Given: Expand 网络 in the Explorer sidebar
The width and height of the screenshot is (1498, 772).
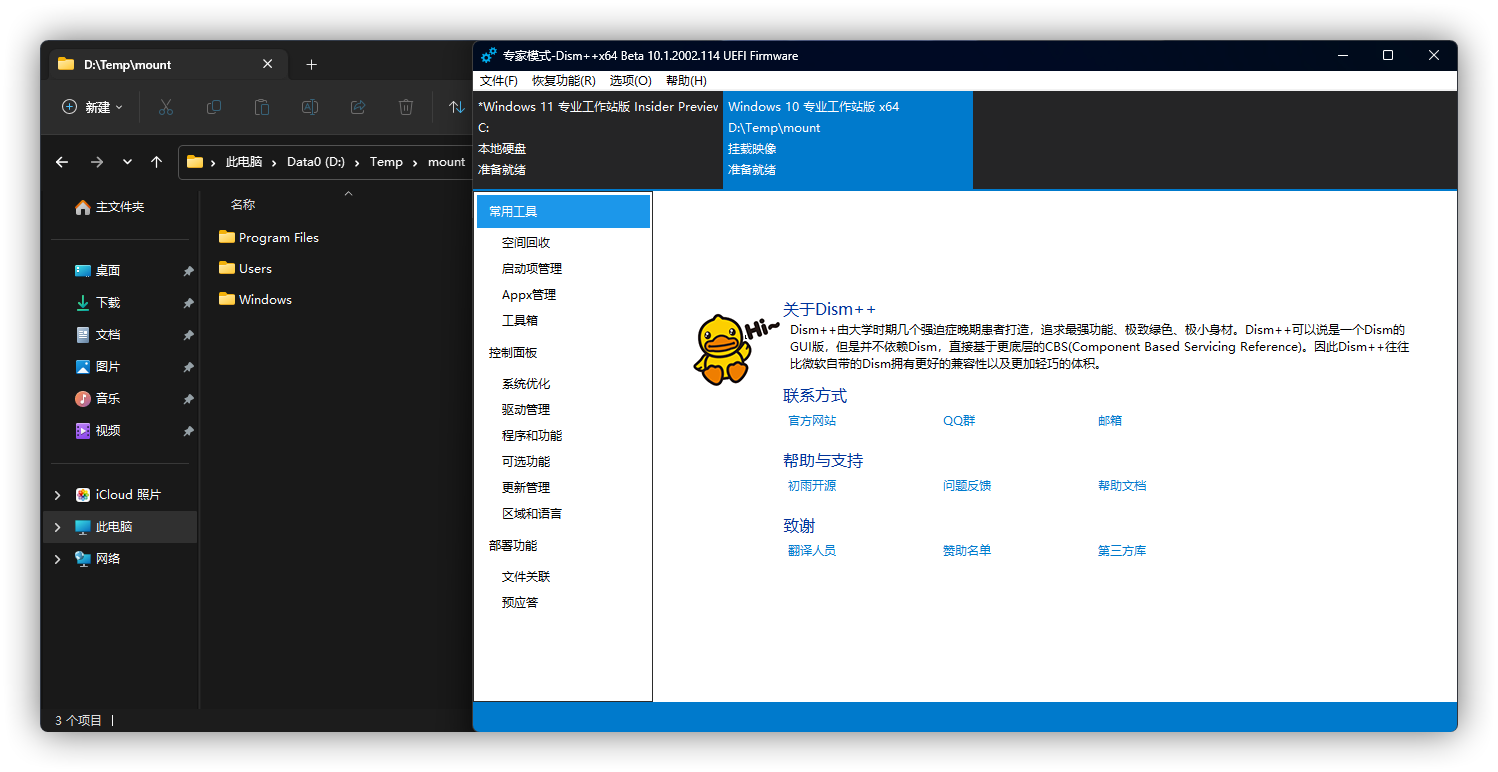Looking at the screenshot, I should (57, 558).
